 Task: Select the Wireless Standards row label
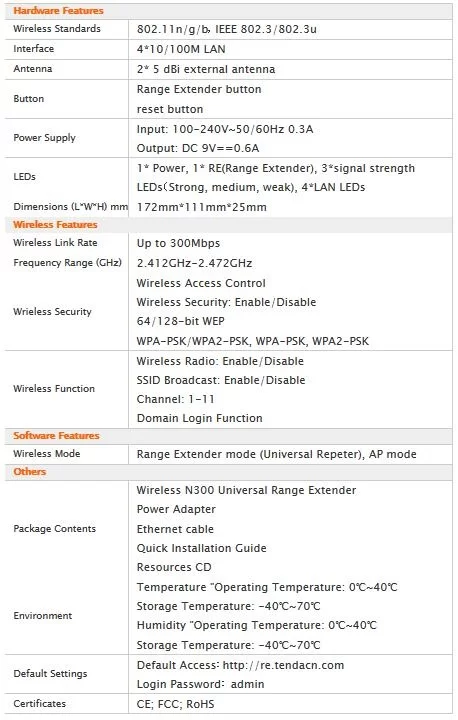coord(57,28)
